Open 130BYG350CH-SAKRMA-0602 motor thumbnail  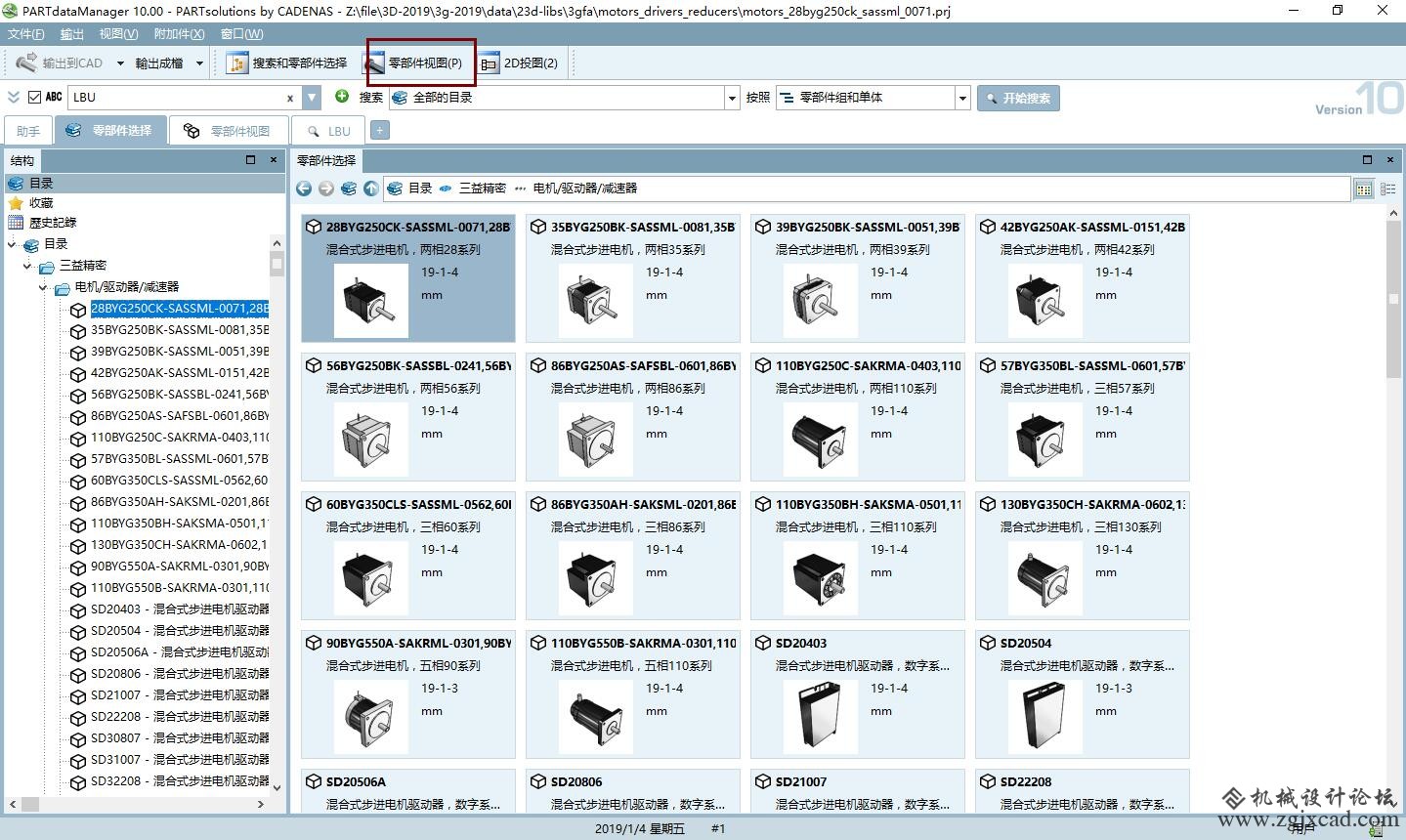click(x=1044, y=578)
